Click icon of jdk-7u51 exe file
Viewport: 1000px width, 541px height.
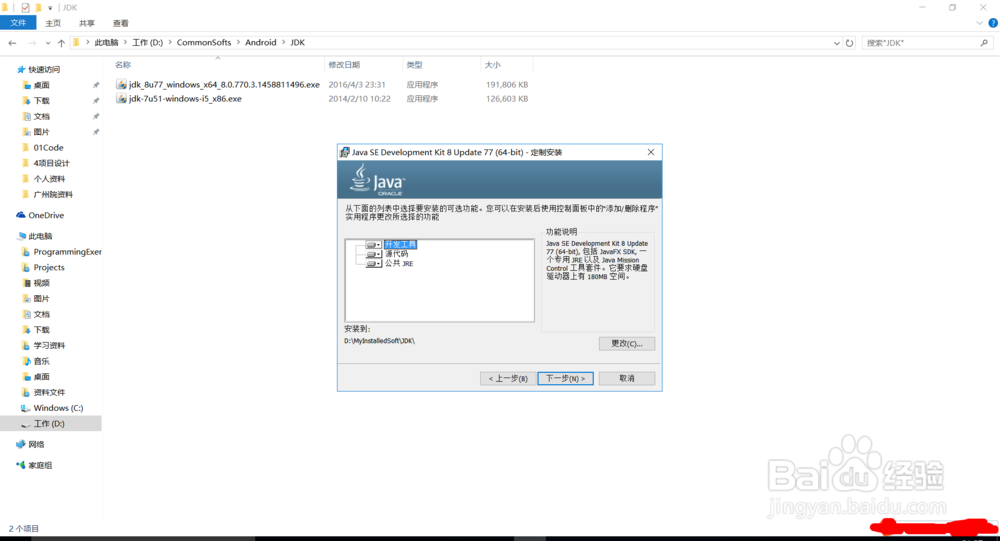pyautogui.click(x=121, y=99)
